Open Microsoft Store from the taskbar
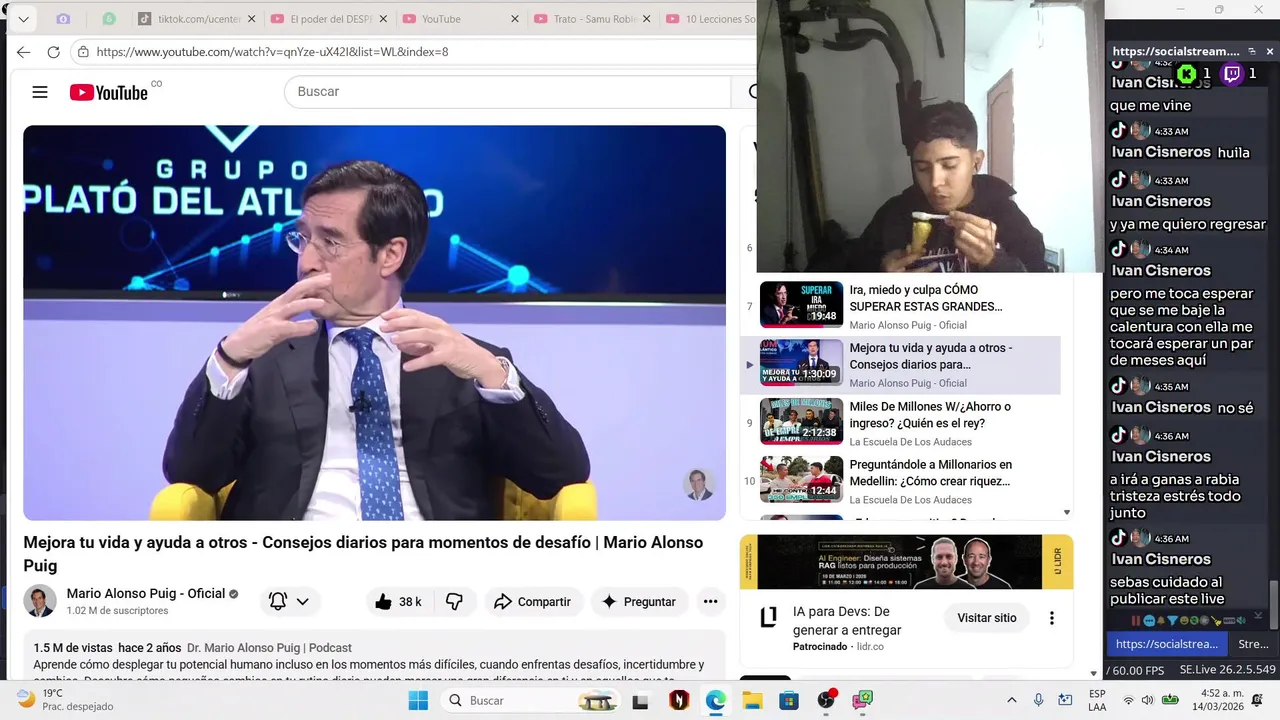1280x720 pixels. [789, 700]
